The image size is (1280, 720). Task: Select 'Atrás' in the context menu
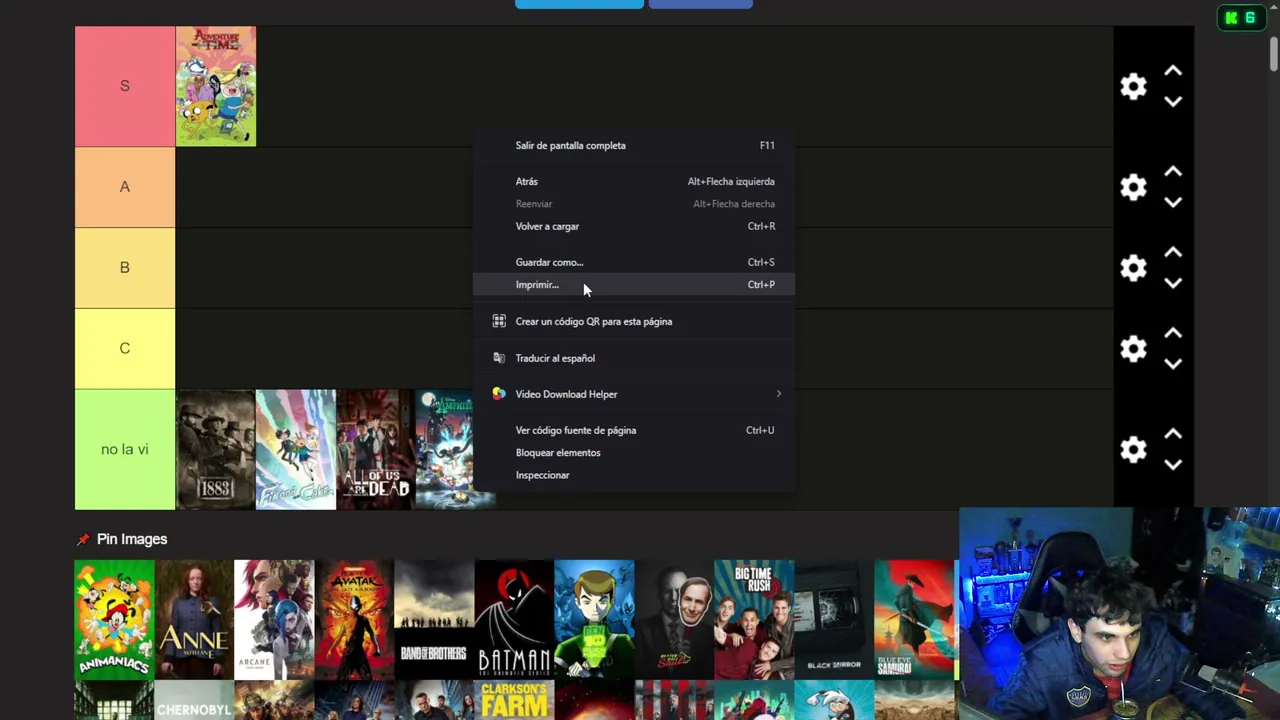pos(634,182)
